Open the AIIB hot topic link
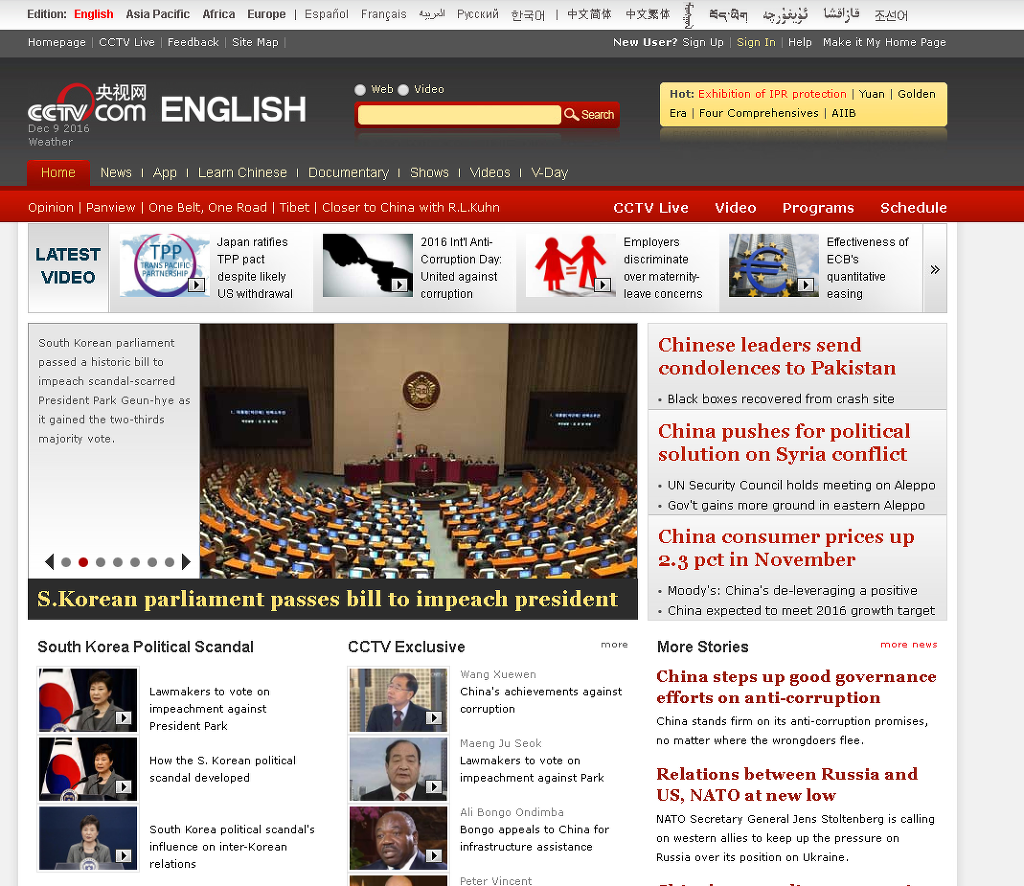Screen dimensions: 1024x886 tap(843, 113)
